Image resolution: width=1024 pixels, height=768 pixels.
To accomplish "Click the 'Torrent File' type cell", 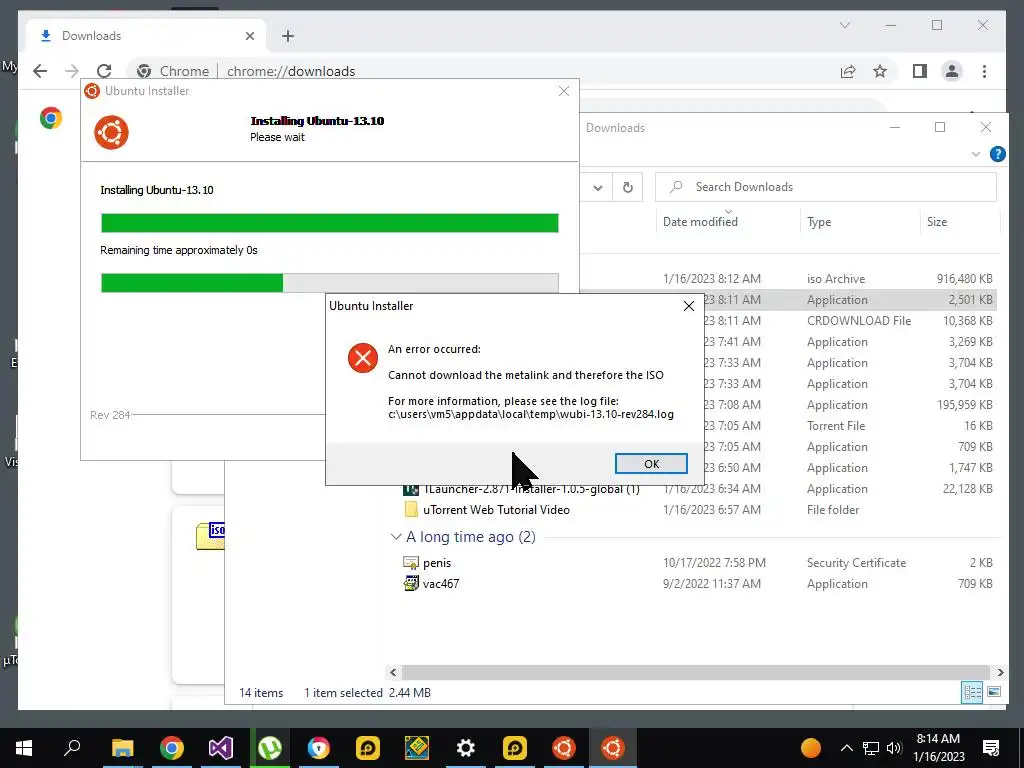I will 836,426.
